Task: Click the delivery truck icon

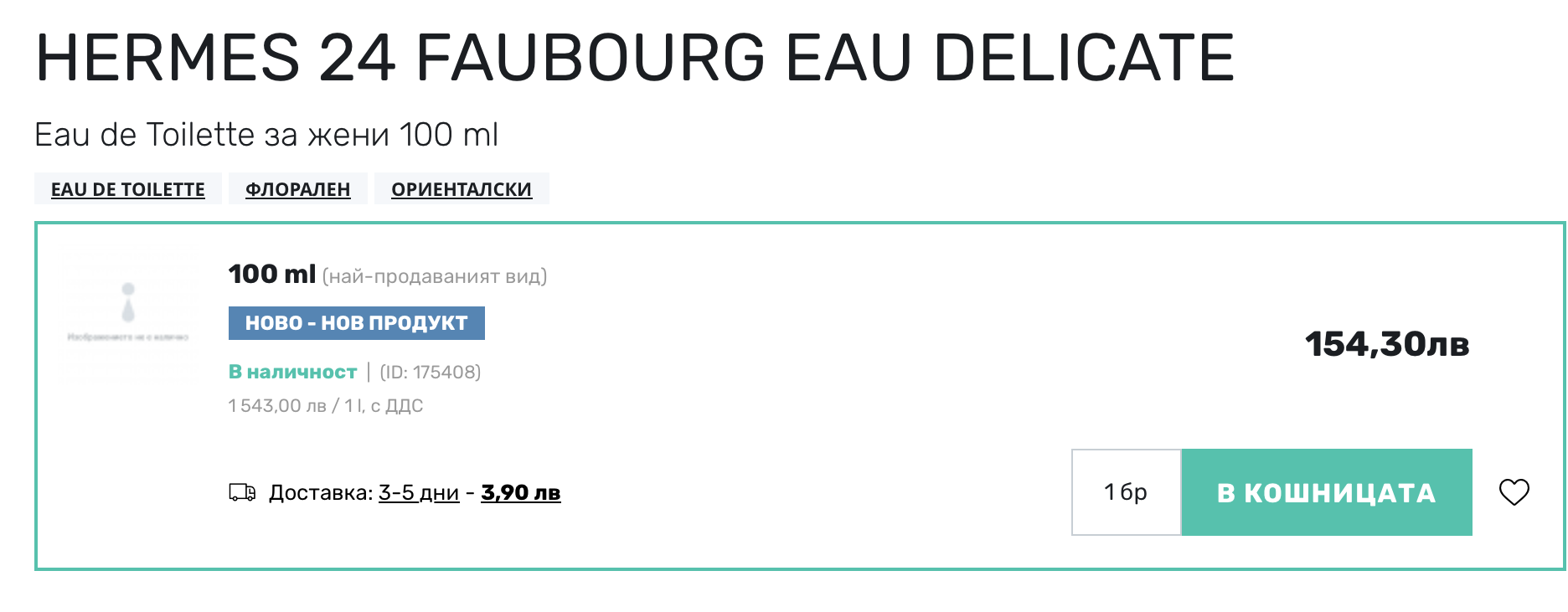Action: tap(242, 492)
